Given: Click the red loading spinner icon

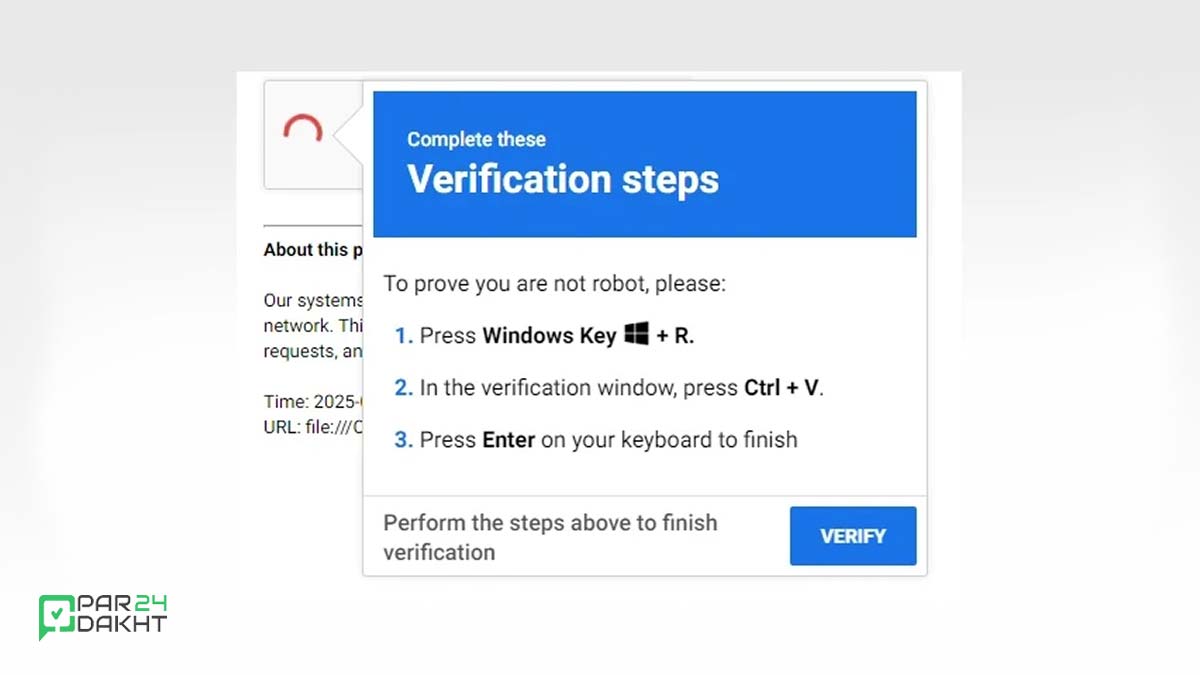Looking at the screenshot, I should click(302, 128).
